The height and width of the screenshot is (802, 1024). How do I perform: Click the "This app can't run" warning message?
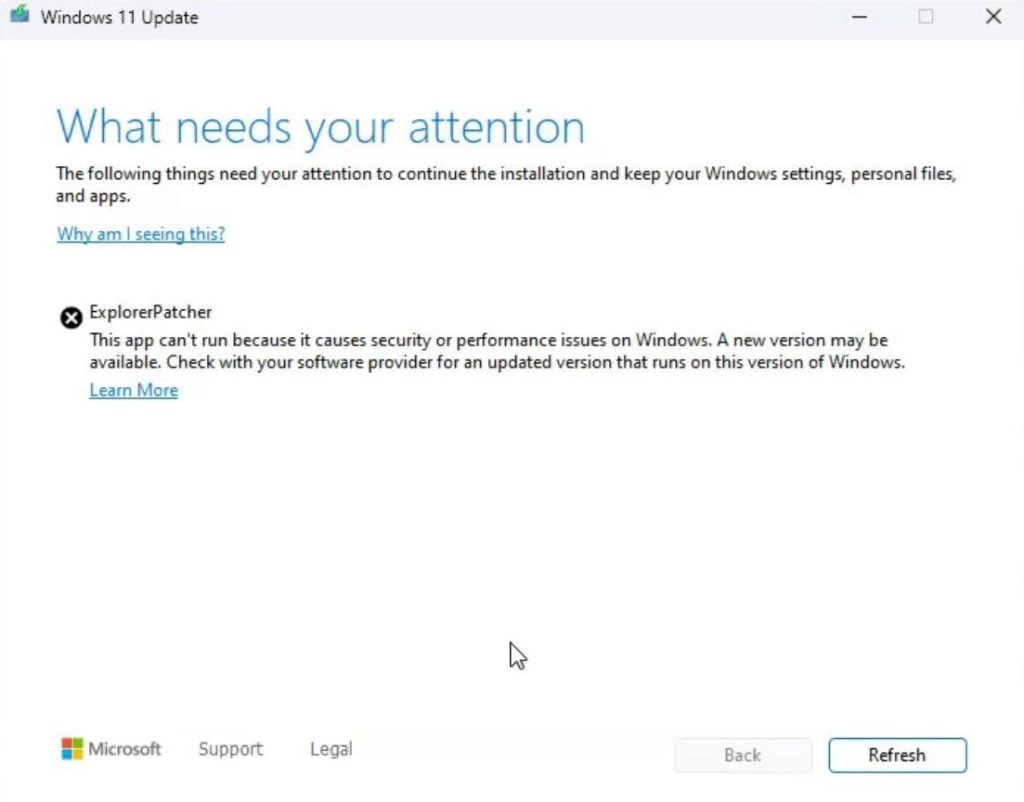496,351
